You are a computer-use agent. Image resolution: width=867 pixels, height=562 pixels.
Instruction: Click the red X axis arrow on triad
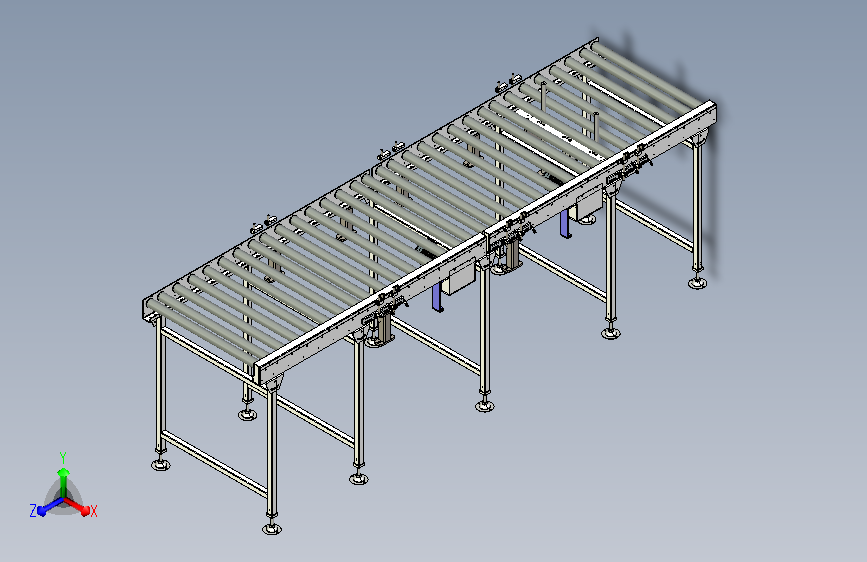click(77, 506)
